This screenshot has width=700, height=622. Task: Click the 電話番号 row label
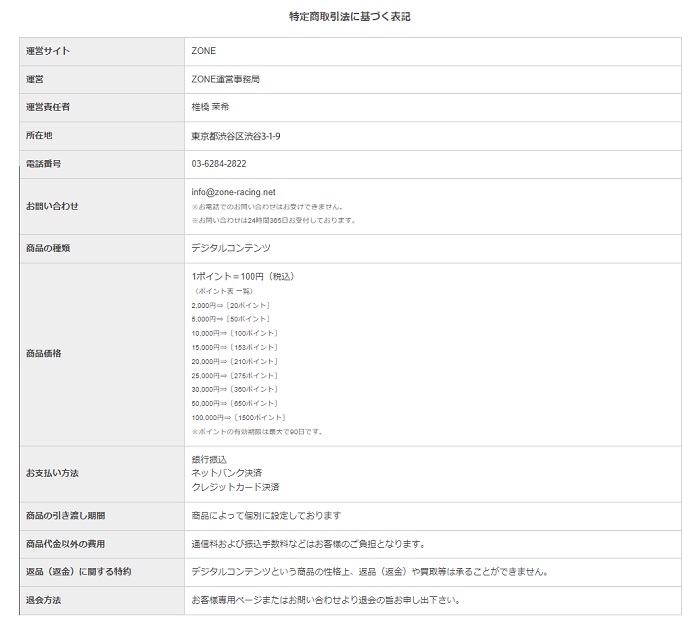43,163
